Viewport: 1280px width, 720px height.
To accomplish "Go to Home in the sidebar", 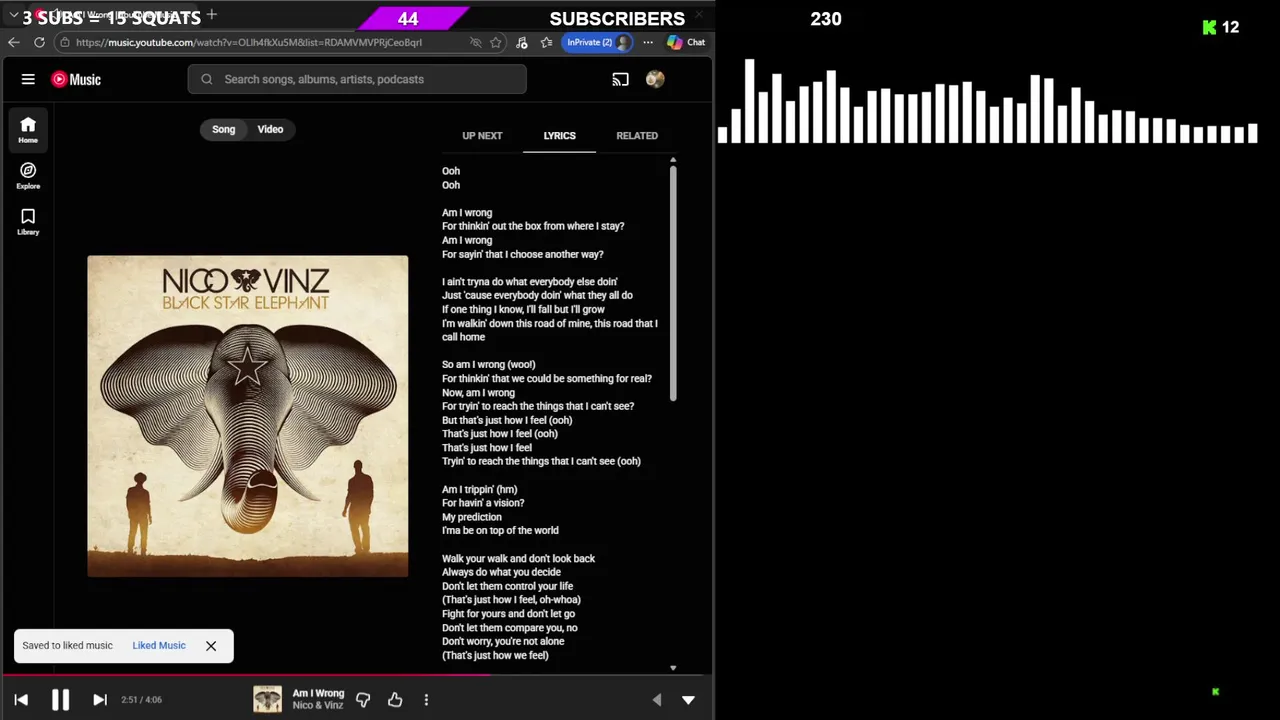I will tap(28, 130).
